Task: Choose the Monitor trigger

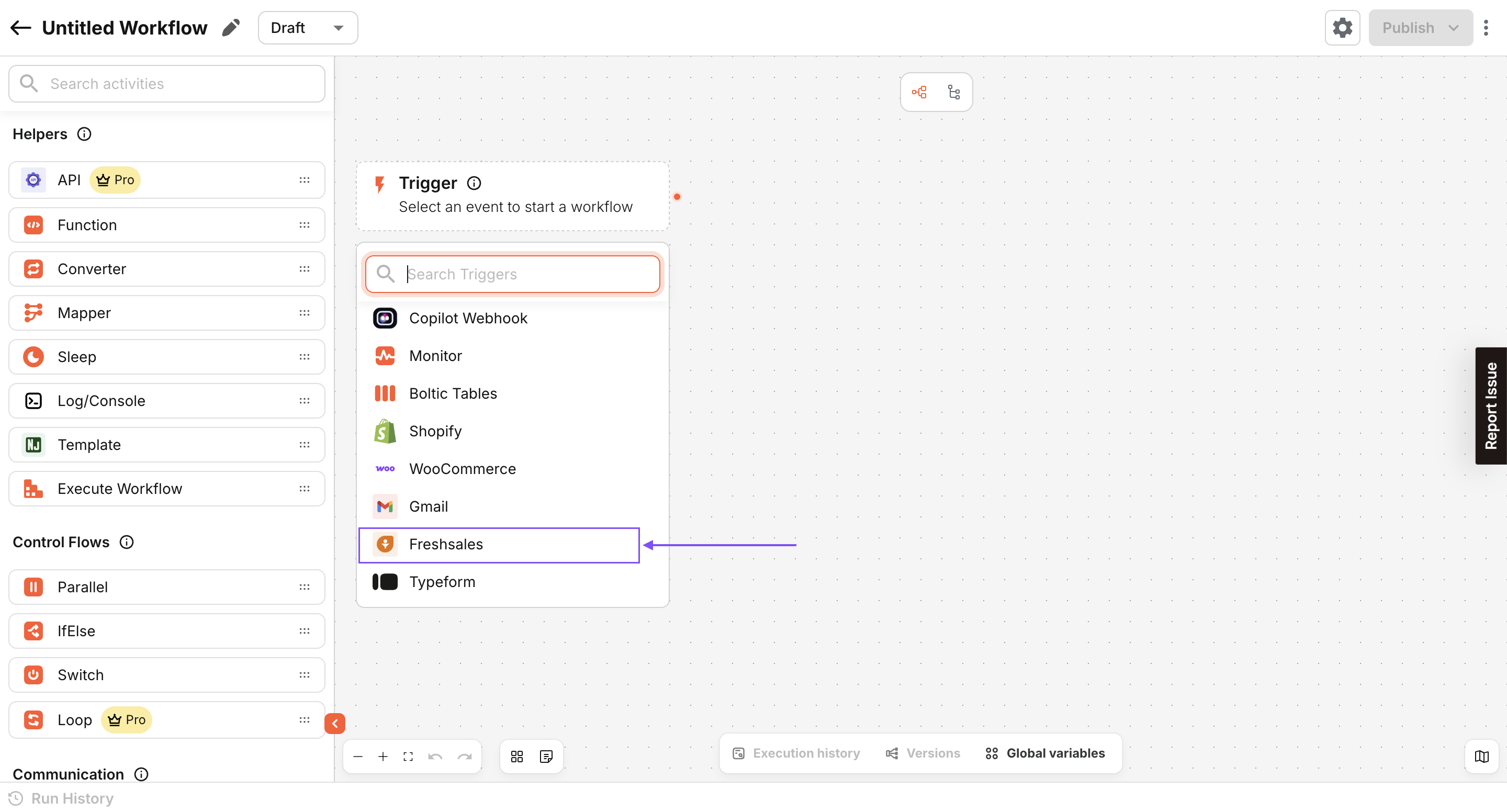Action: point(512,355)
